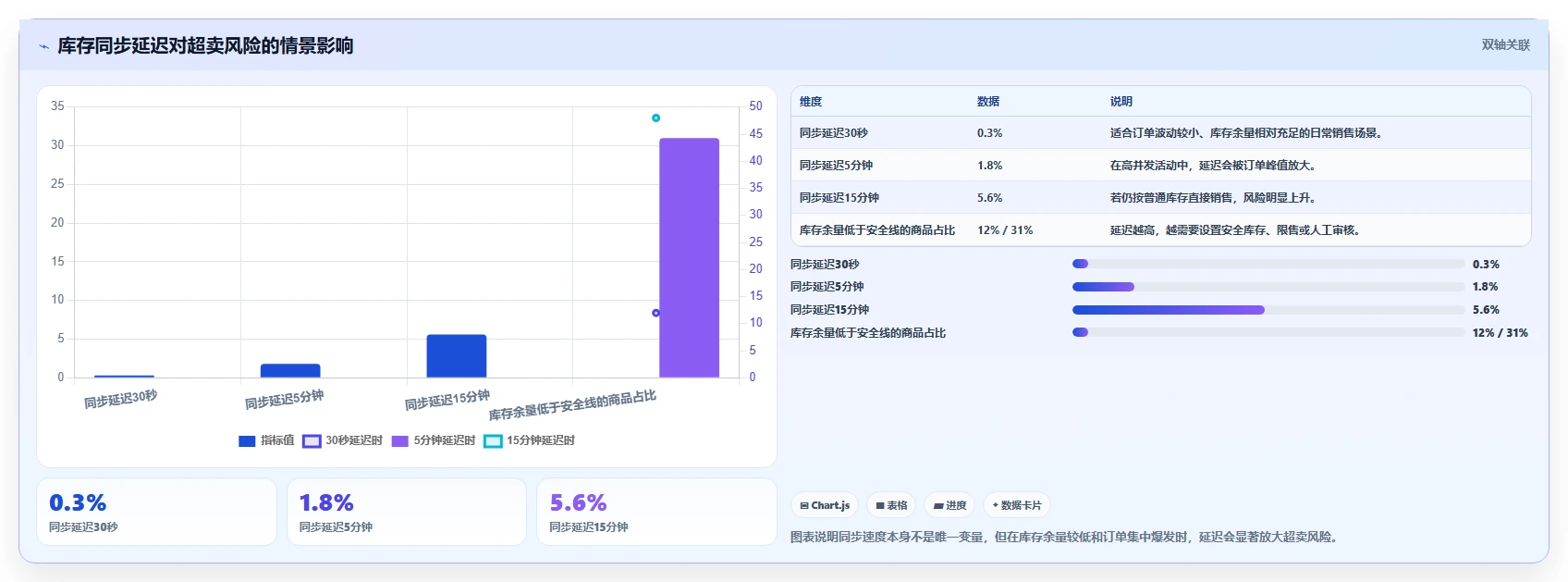Click the 表格 chip icon
1568x582 pixels.
point(880,505)
